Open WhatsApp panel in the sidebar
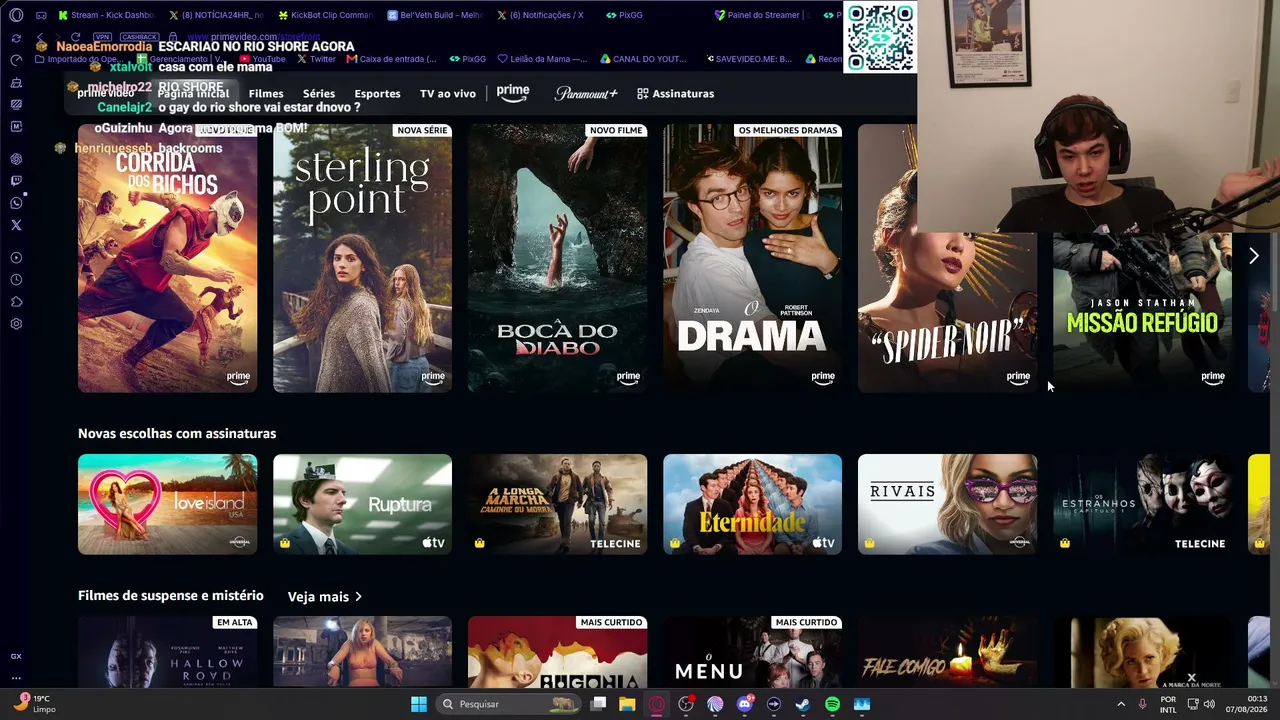This screenshot has width=1280, height=720. (x=16, y=203)
